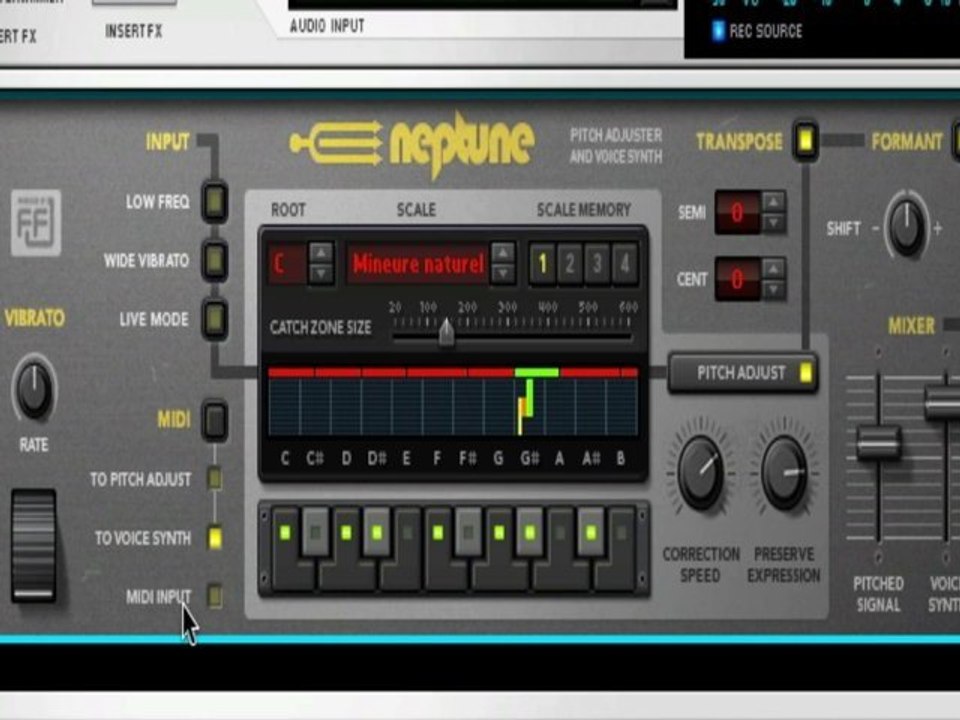Toggle the E key on the scale keyboard

tap(407, 549)
